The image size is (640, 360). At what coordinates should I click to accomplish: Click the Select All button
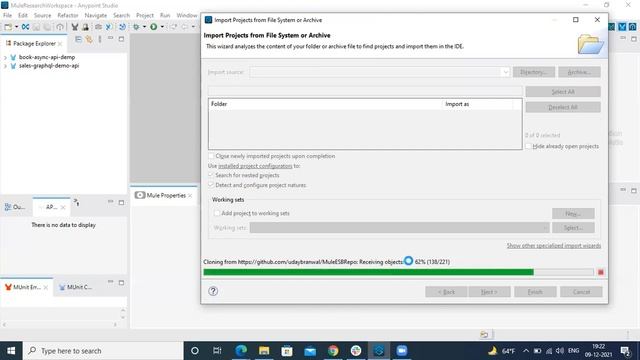[x=563, y=92]
